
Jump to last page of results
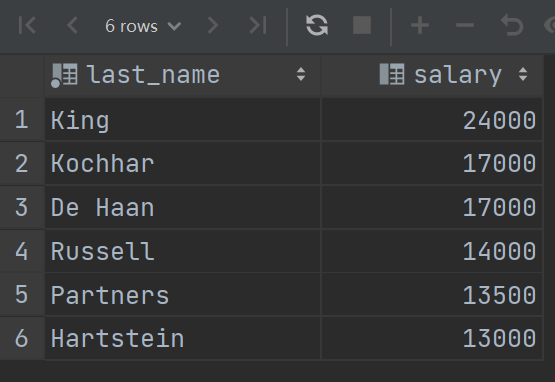click(x=258, y=25)
